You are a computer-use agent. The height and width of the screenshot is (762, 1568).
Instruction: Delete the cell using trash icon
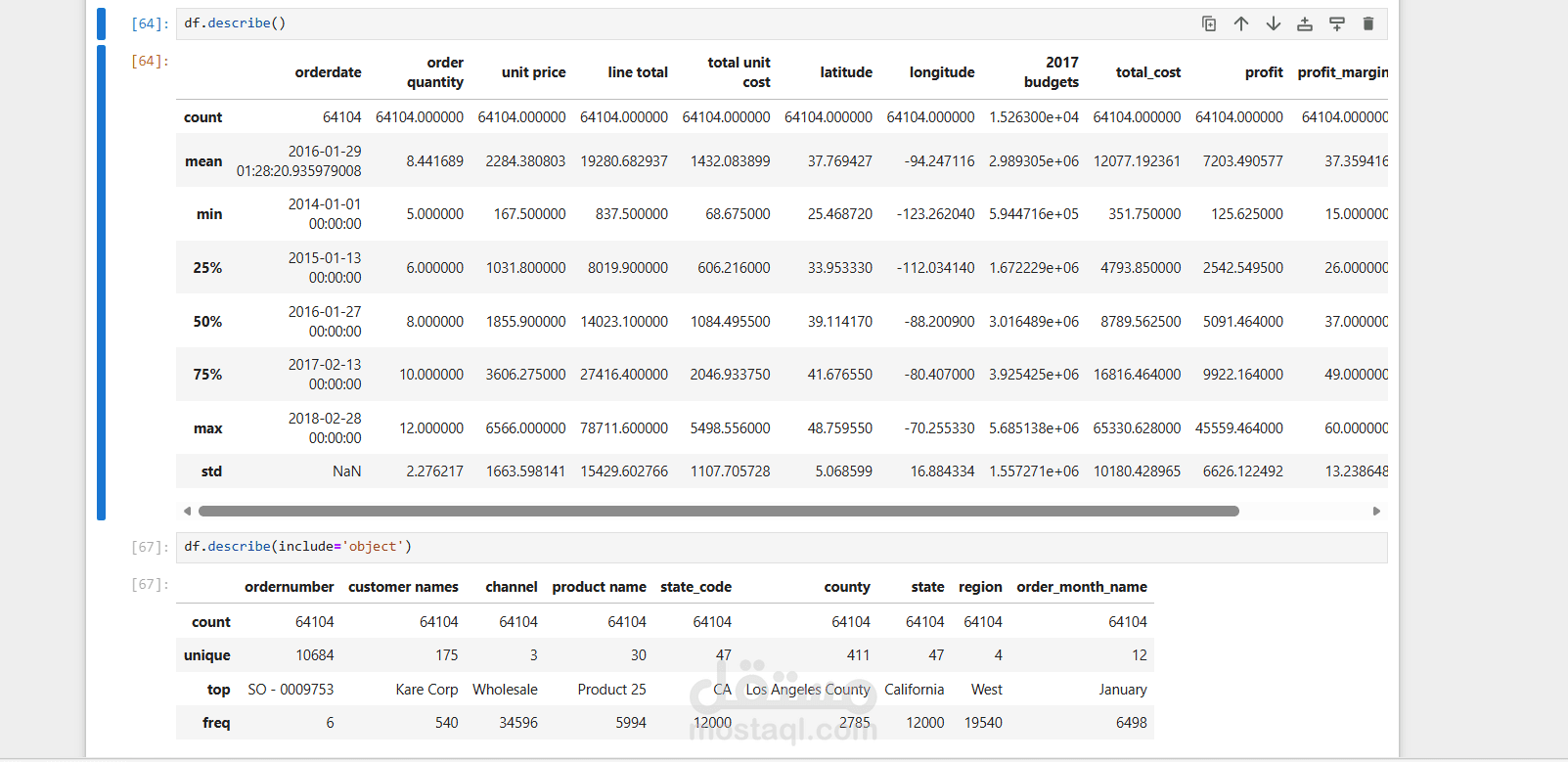pos(1368,23)
